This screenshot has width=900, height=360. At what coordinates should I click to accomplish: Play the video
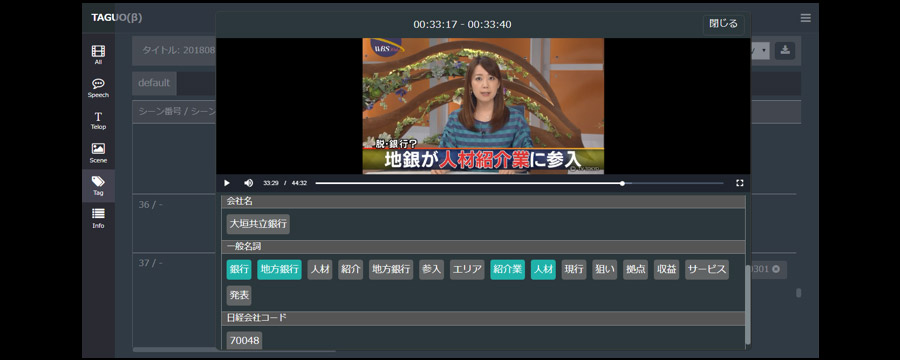[227, 183]
